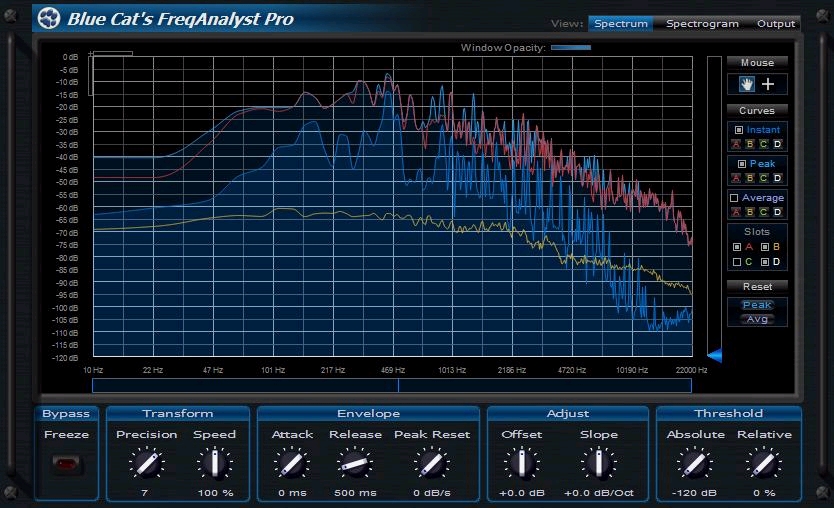Click the Speed knob
This screenshot has height=508, width=834.
click(215, 463)
